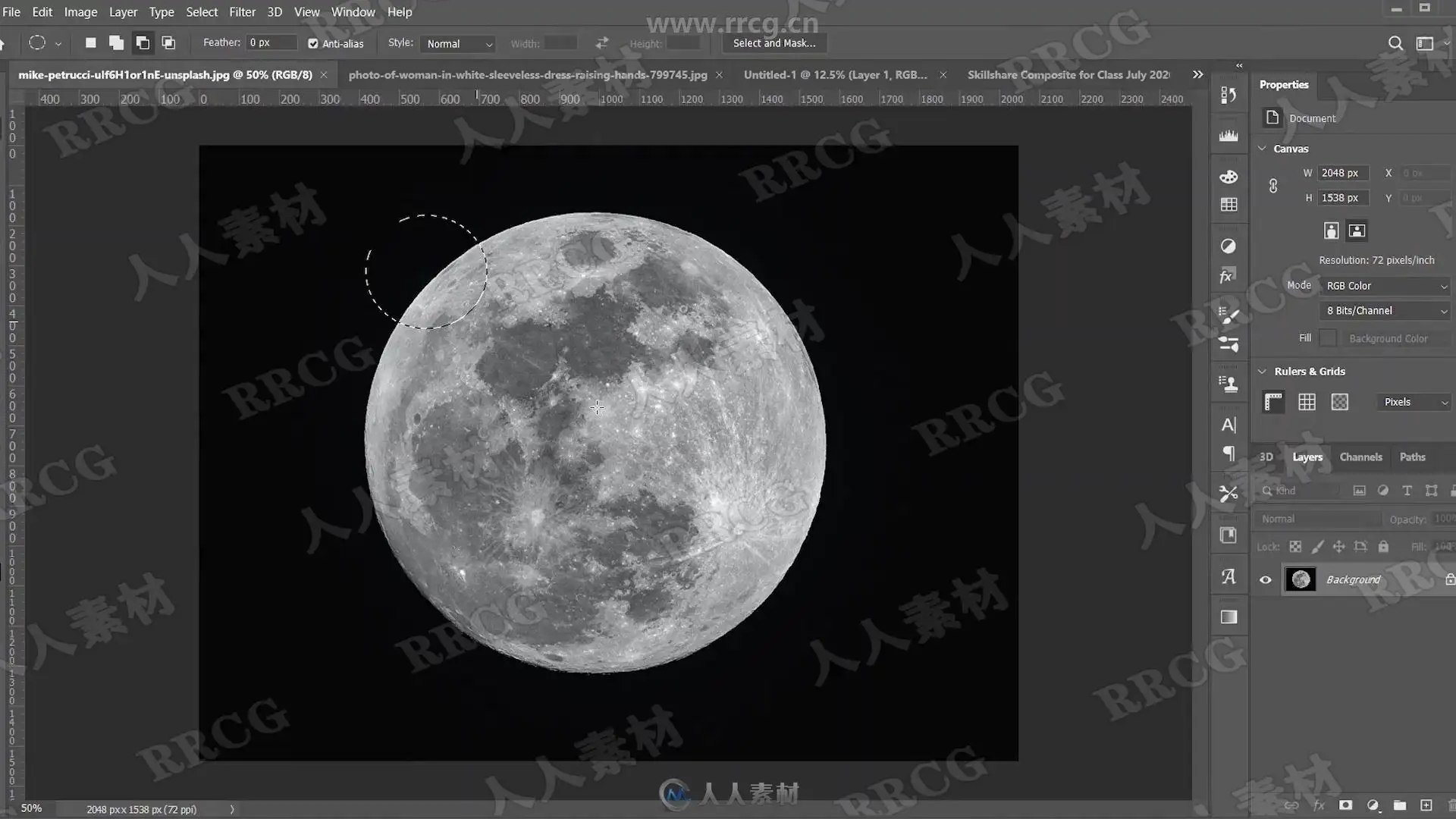Open the Swatches grid panel icon

click(x=1228, y=205)
